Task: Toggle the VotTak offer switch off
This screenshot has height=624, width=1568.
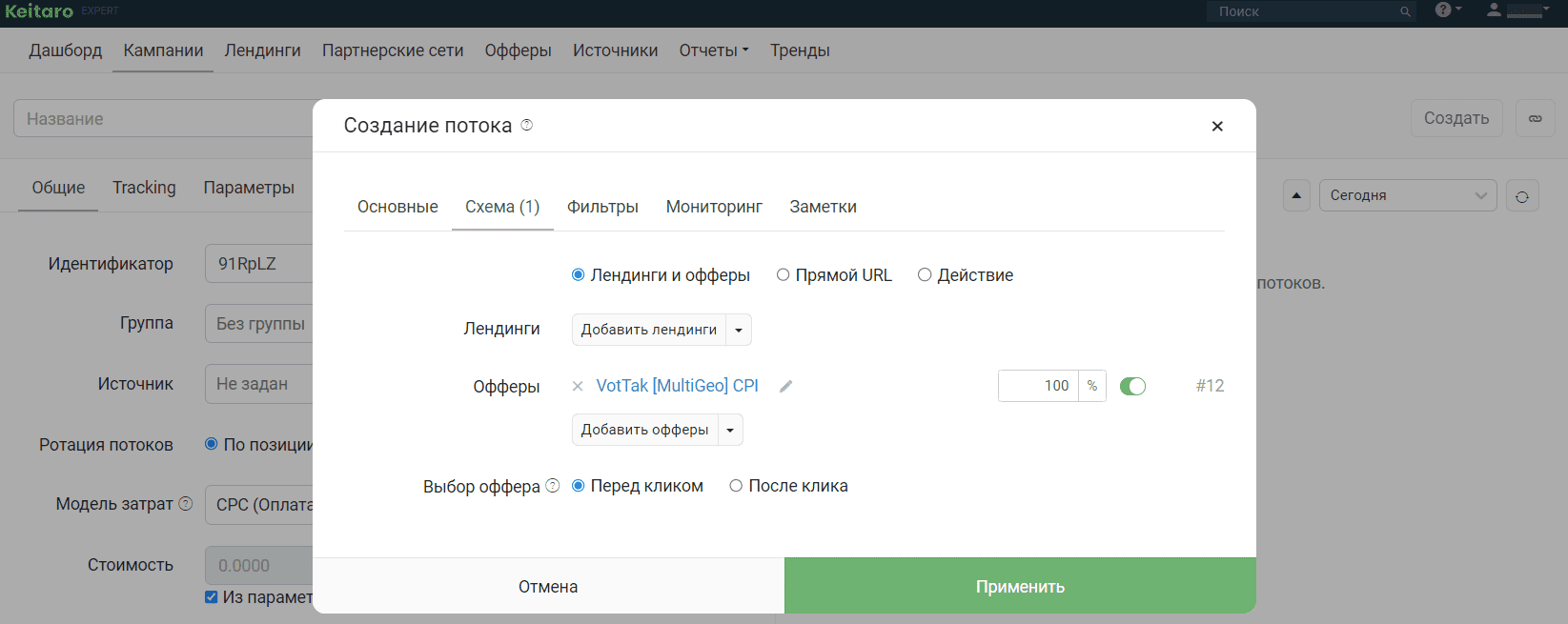Action: (x=1132, y=386)
